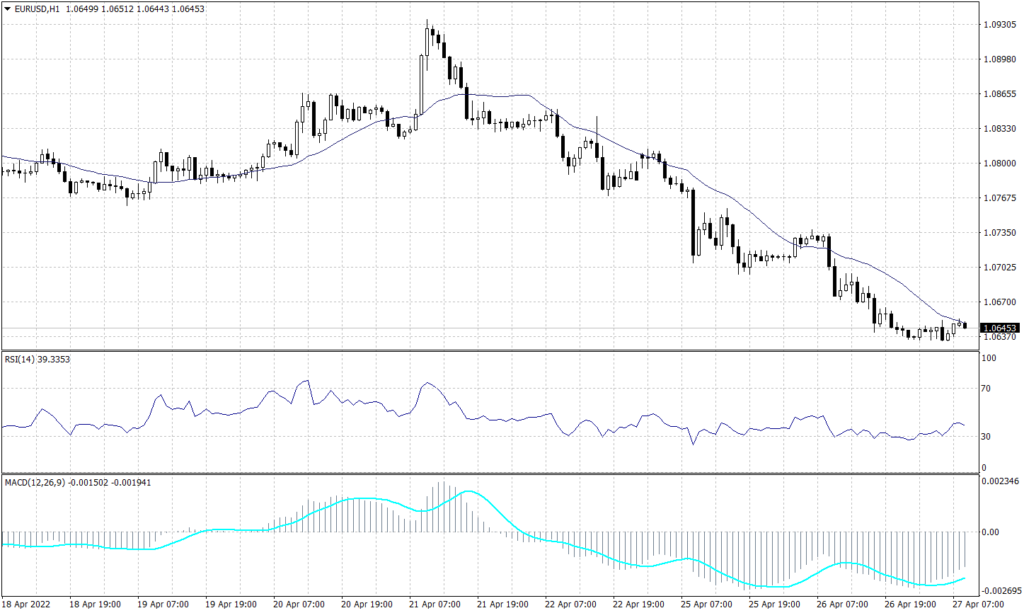
Task: Click the small triangle before EURUSD,H1
Action: tap(8, 9)
